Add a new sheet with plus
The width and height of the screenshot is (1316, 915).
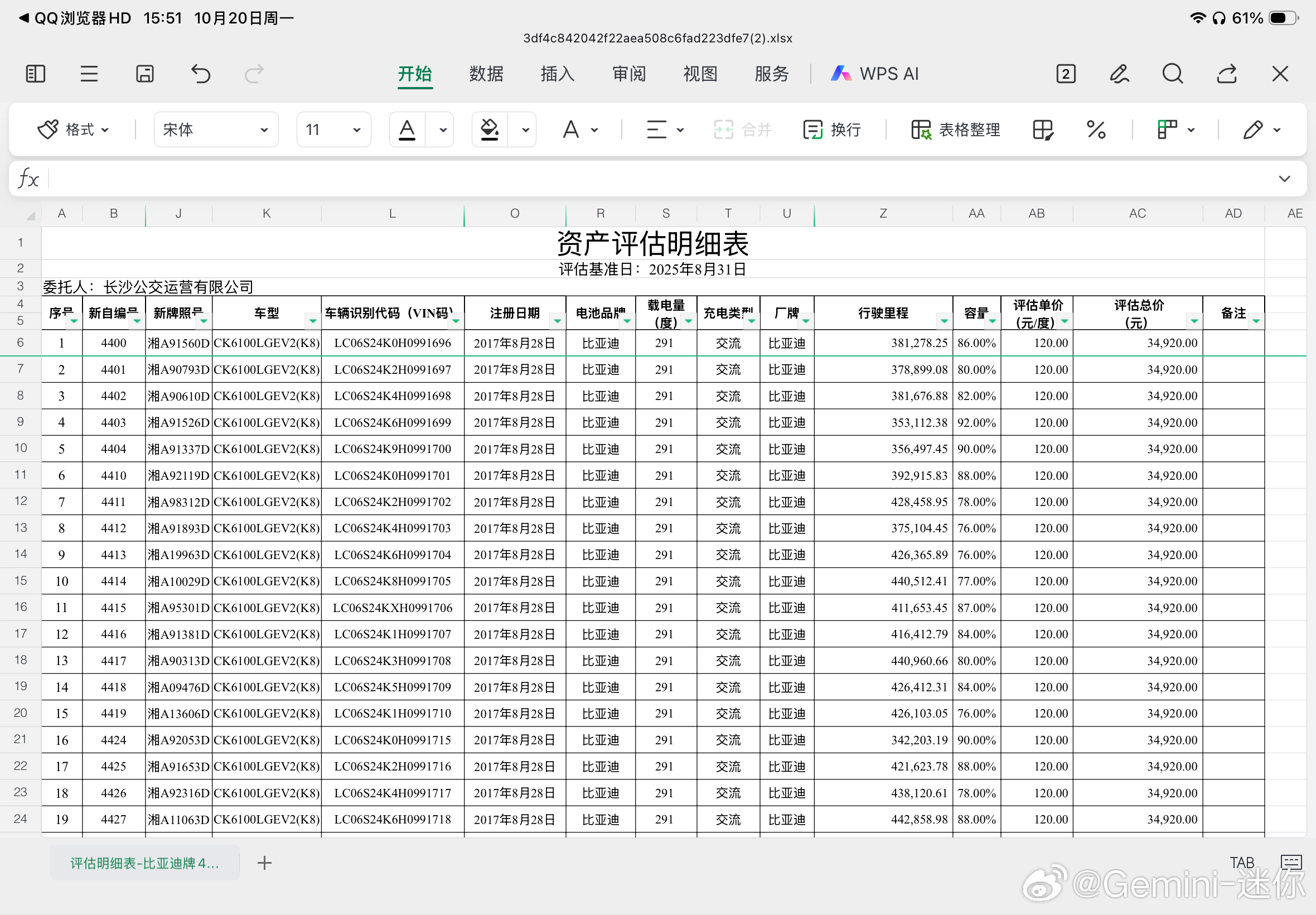tap(264, 863)
